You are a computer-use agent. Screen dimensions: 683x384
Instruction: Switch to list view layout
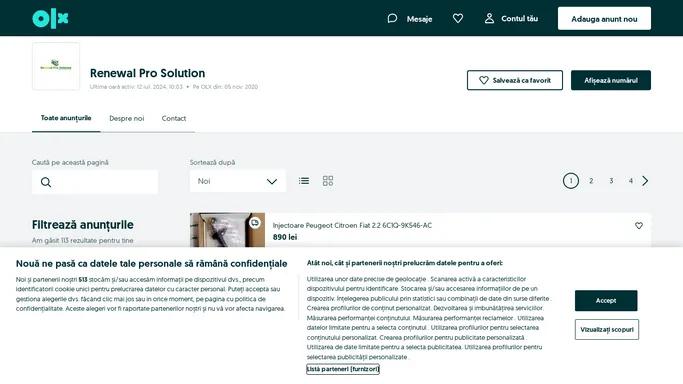click(x=304, y=181)
